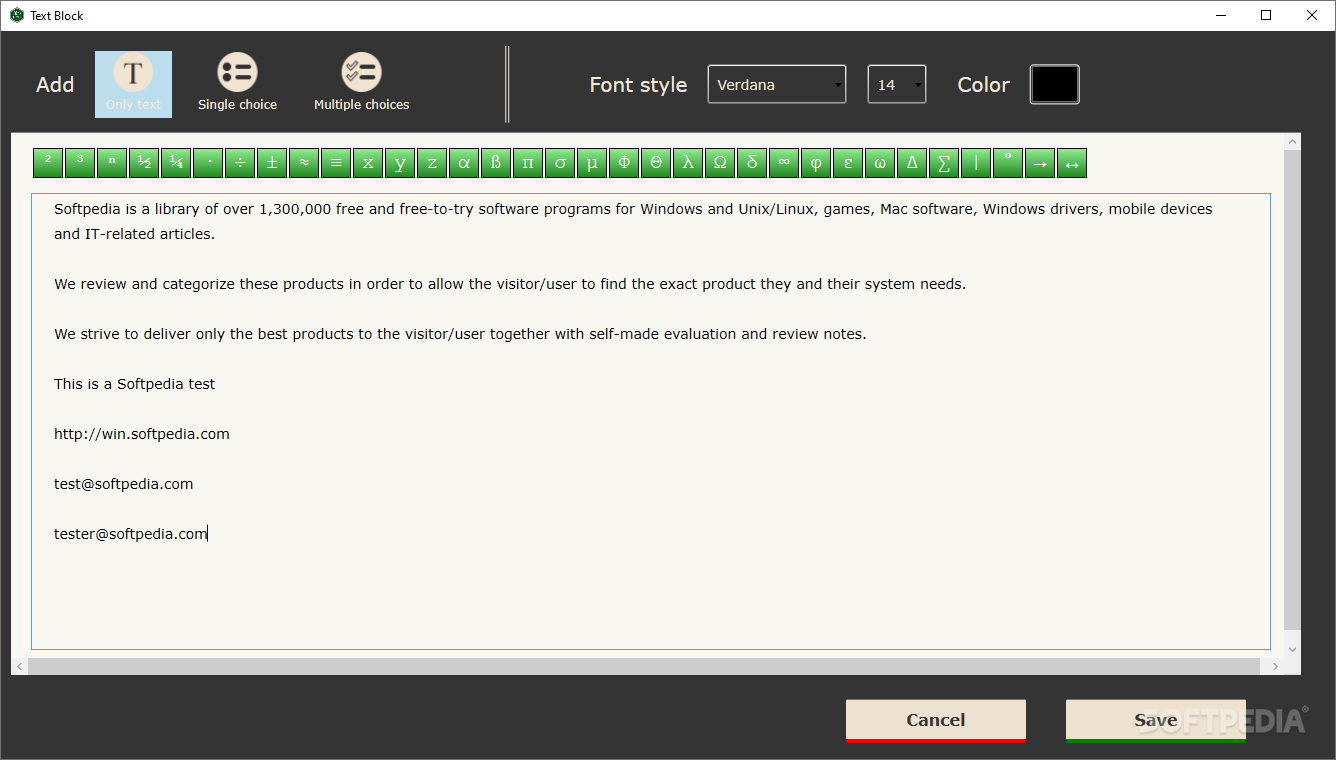Insert the division sign
The height and width of the screenshot is (760, 1336).
pos(240,163)
